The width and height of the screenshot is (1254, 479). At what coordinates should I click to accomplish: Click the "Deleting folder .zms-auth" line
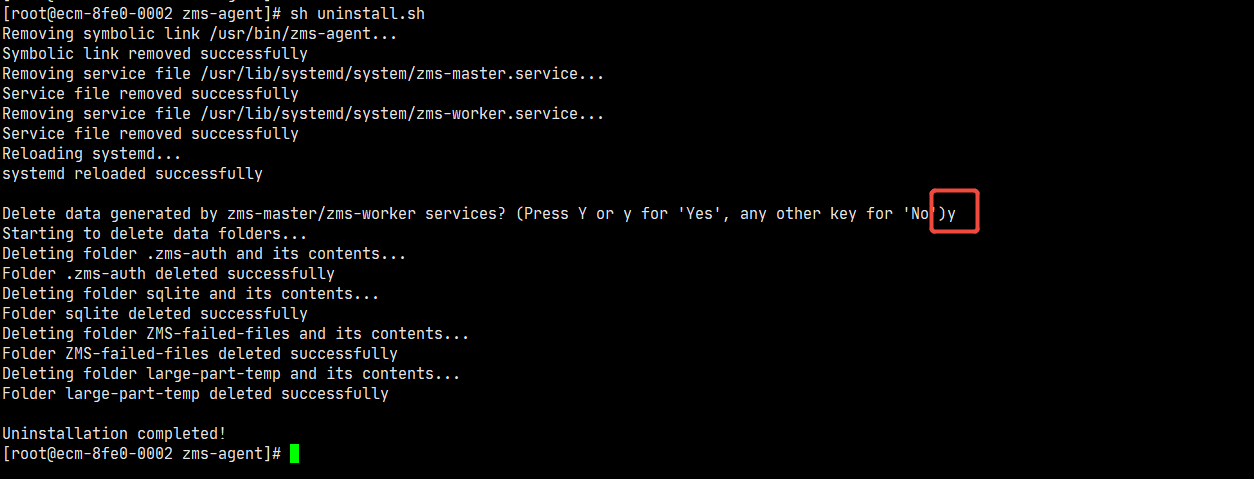pyautogui.click(x=204, y=254)
